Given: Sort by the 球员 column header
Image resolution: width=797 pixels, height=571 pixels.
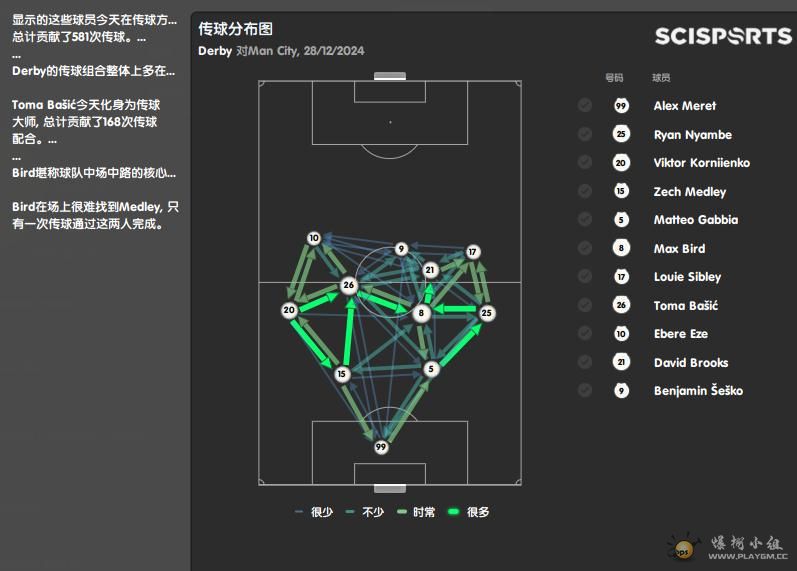Looking at the screenshot, I should pyautogui.click(x=661, y=78).
